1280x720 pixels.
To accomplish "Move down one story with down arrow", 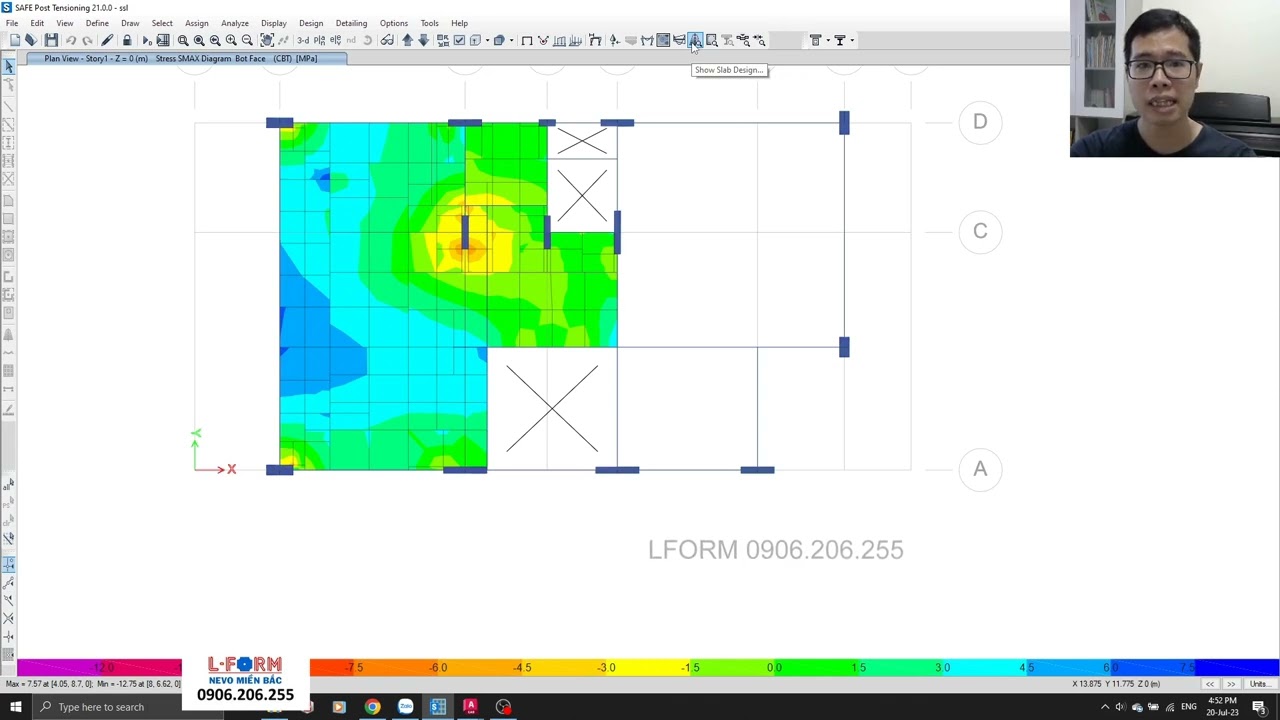I will tap(423, 40).
